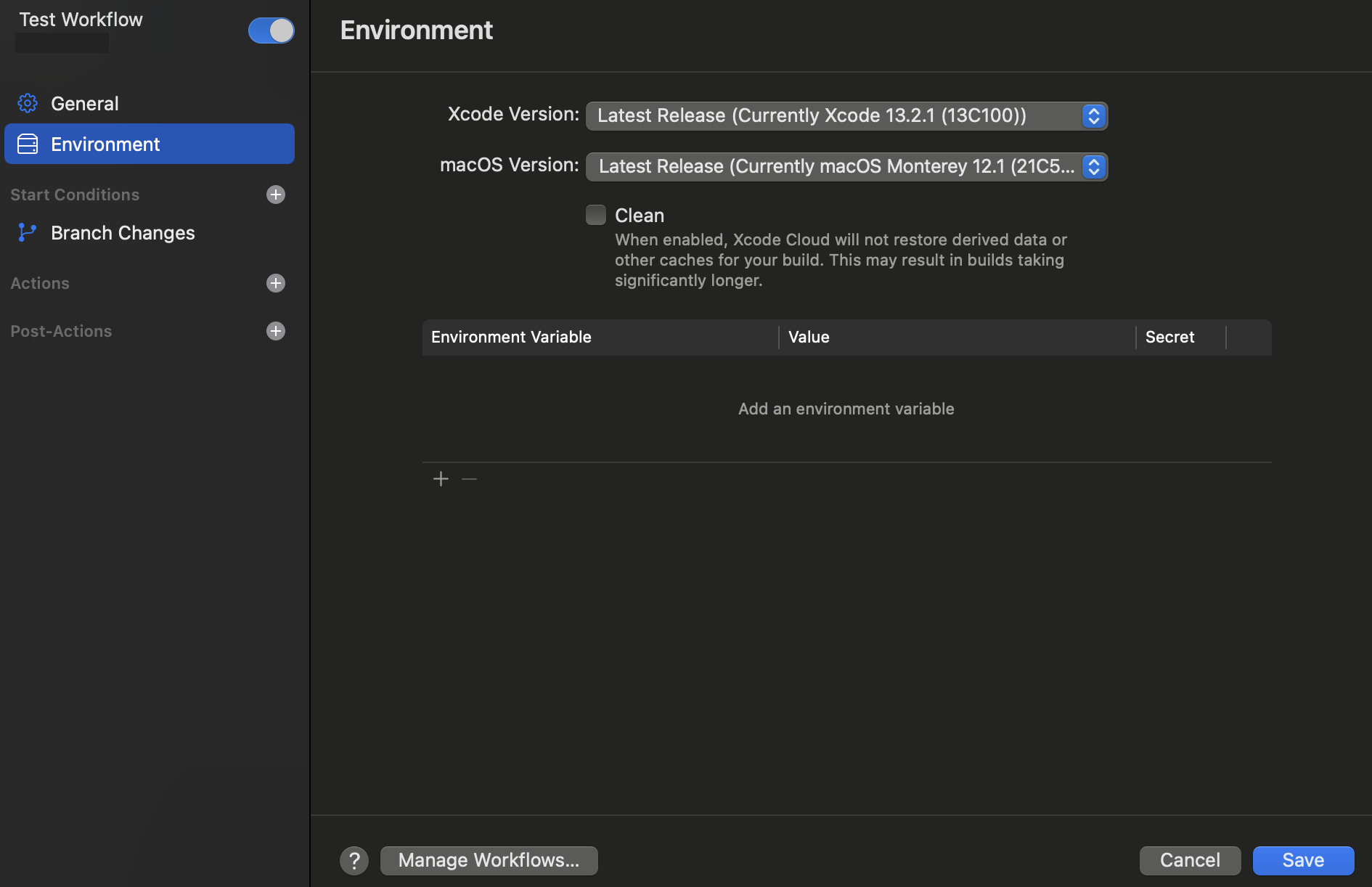Click the Environment page heading
The width and height of the screenshot is (1372, 887).
pyautogui.click(x=417, y=30)
